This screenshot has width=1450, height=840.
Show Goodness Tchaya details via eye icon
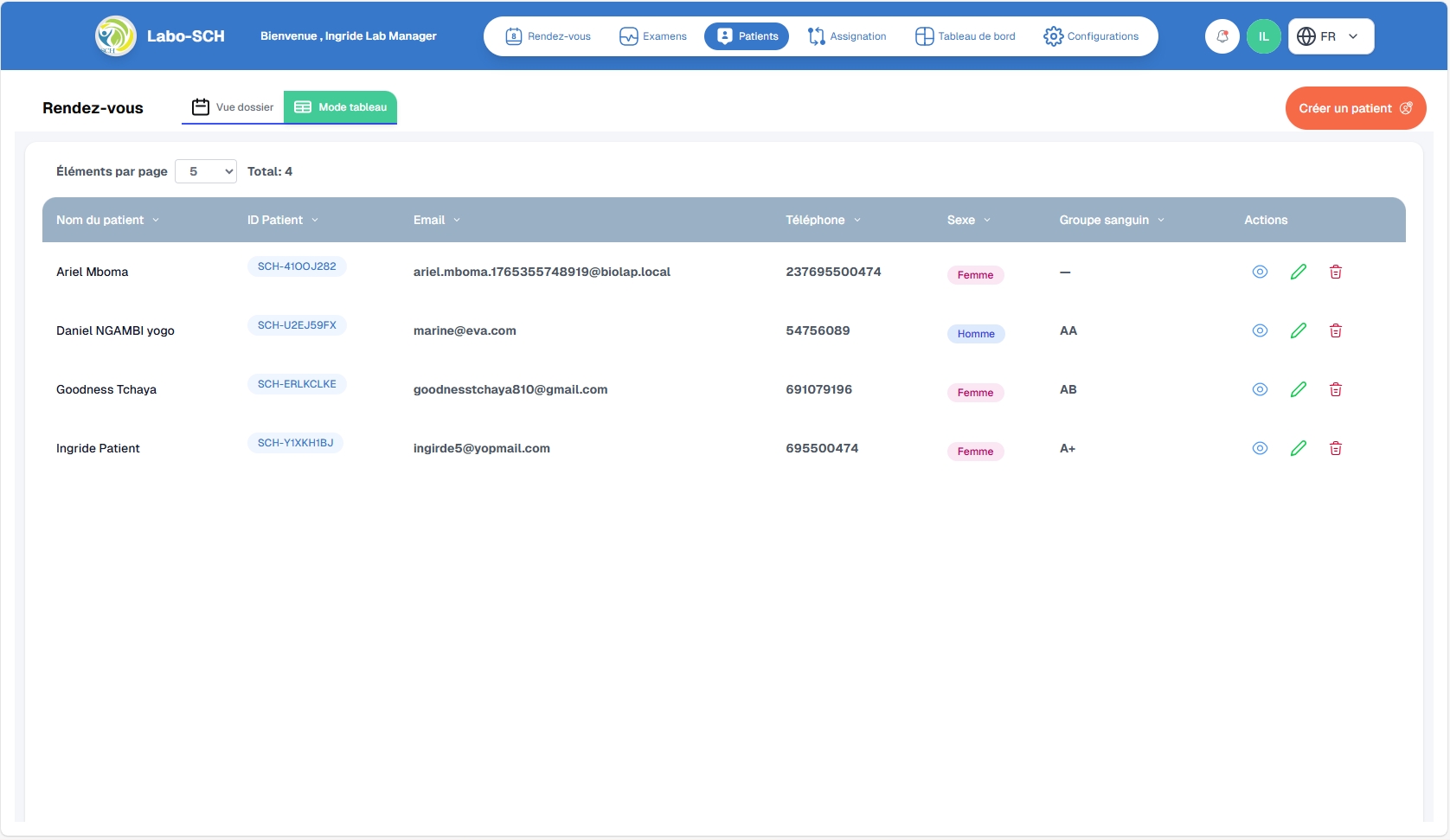[x=1260, y=389]
